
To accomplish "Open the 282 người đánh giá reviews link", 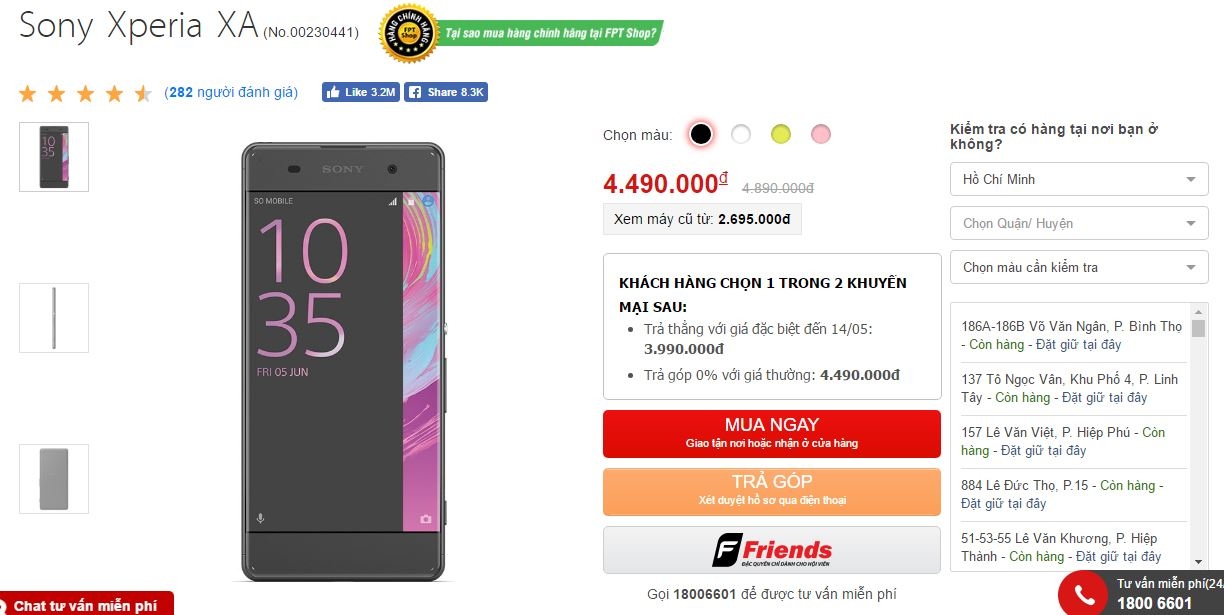I will (232, 92).
